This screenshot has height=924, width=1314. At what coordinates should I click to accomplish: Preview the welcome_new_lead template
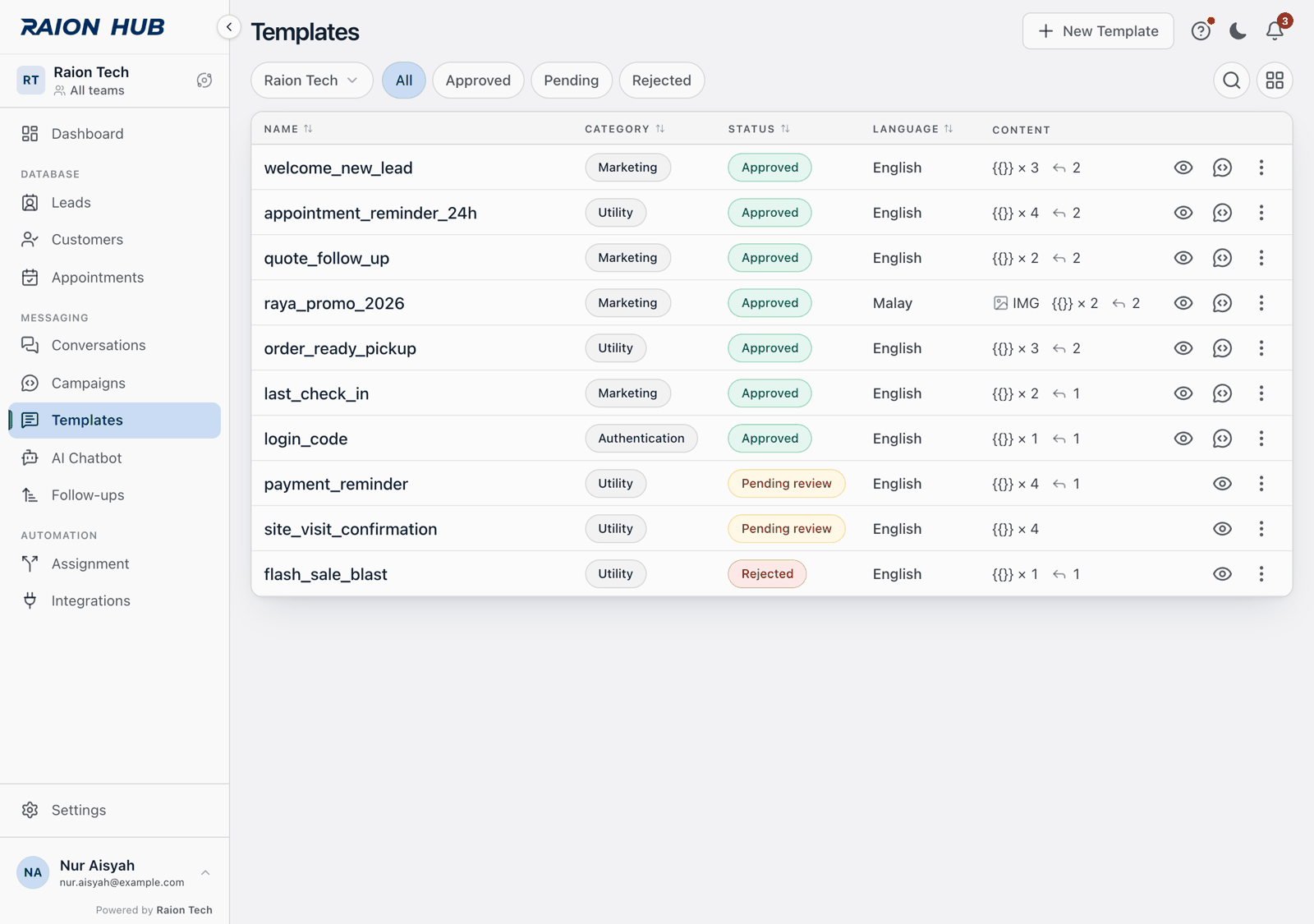tap(1183, 168)
